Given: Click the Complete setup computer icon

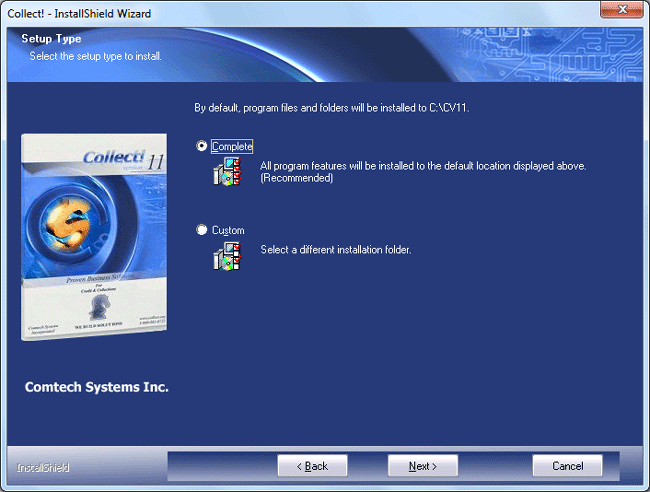Looking at the screenshot, I should tap(227, 172).
